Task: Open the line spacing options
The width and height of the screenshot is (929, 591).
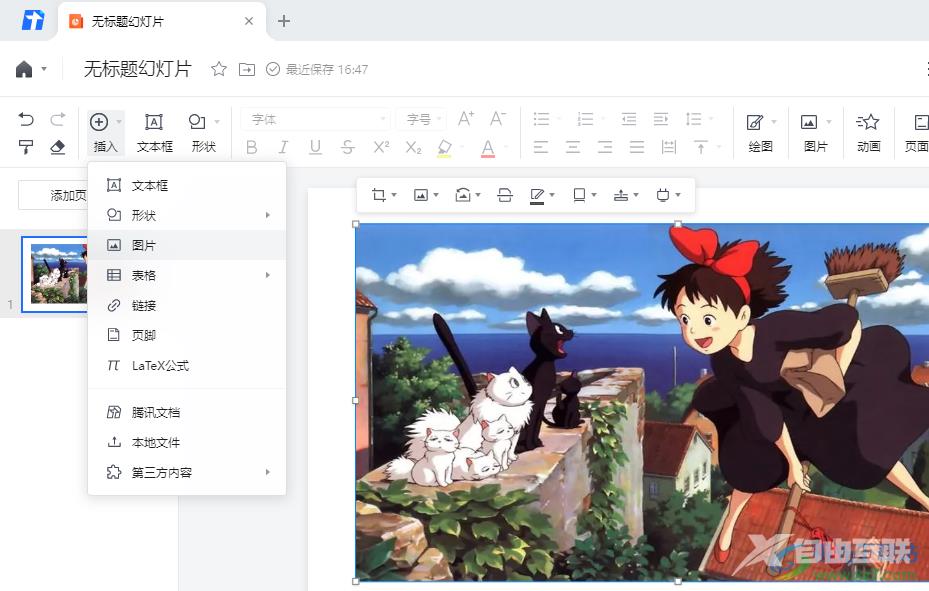Action: (694, 119)
